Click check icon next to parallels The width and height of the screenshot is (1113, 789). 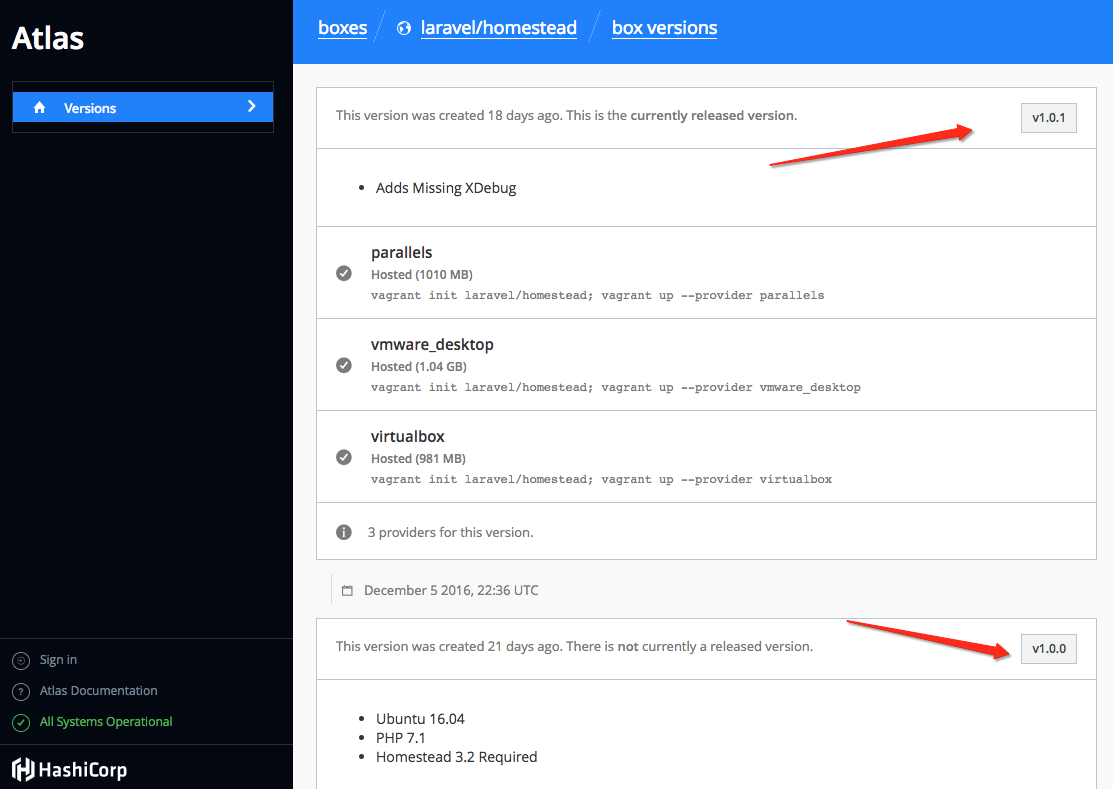pos(344,273)
